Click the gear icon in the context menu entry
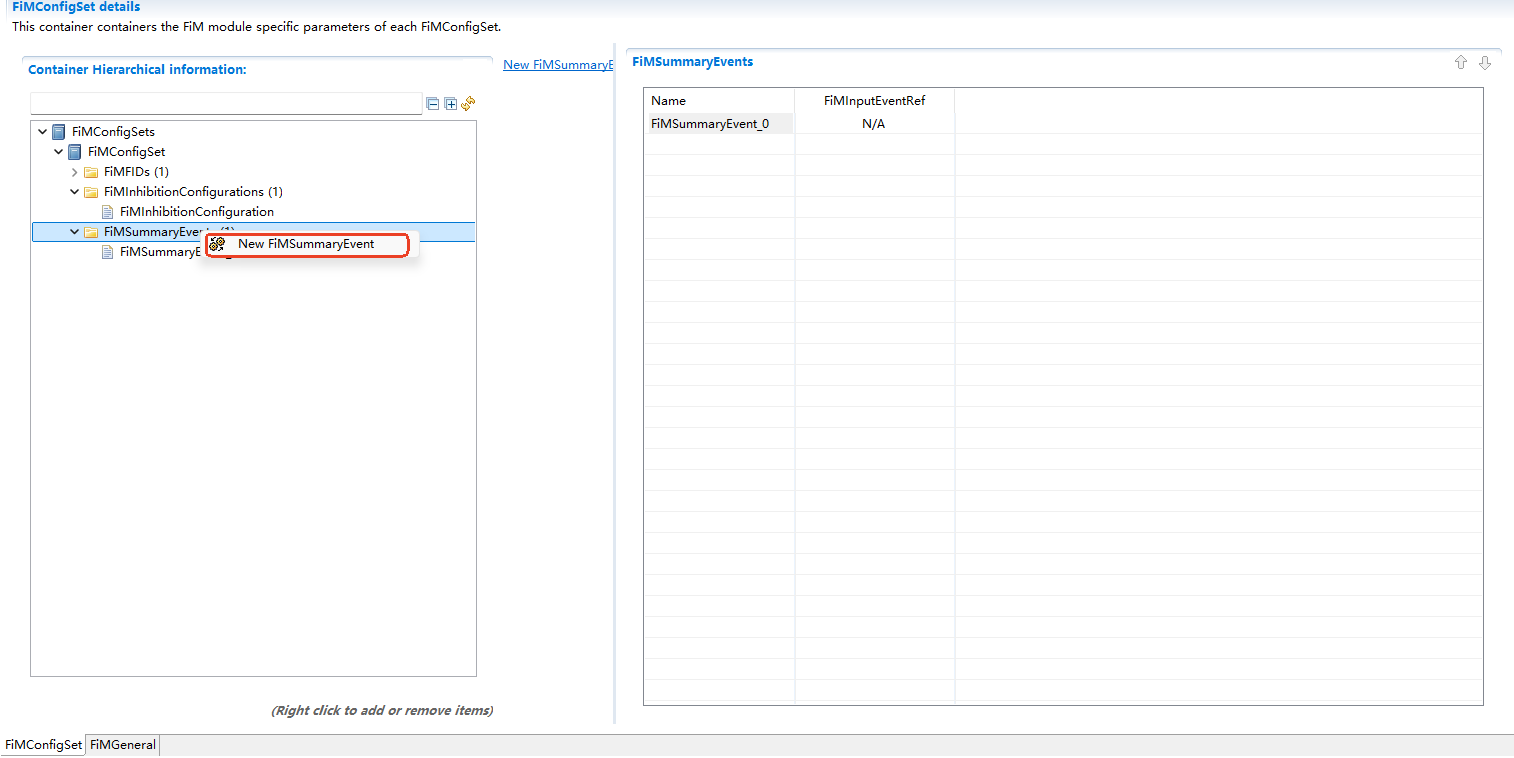This screenshot has width=1514, height=758. pos(217,243)
